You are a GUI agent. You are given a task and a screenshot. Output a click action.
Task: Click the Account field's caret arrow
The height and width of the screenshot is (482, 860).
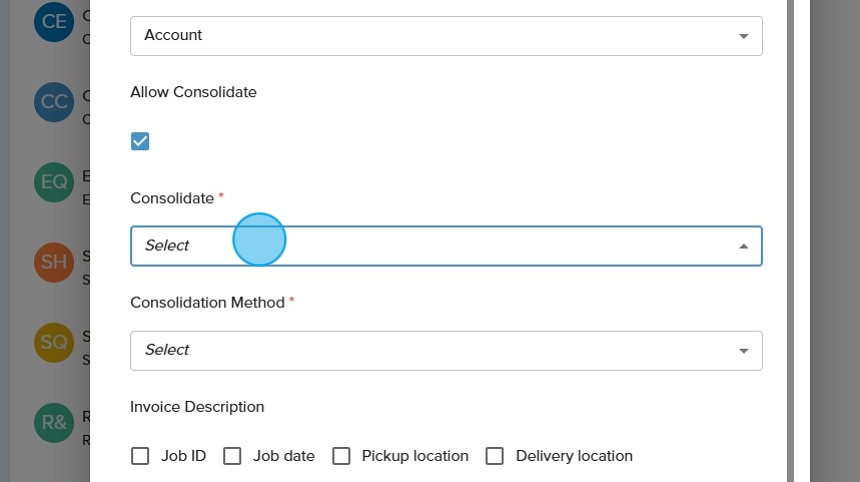click(743, 36)
